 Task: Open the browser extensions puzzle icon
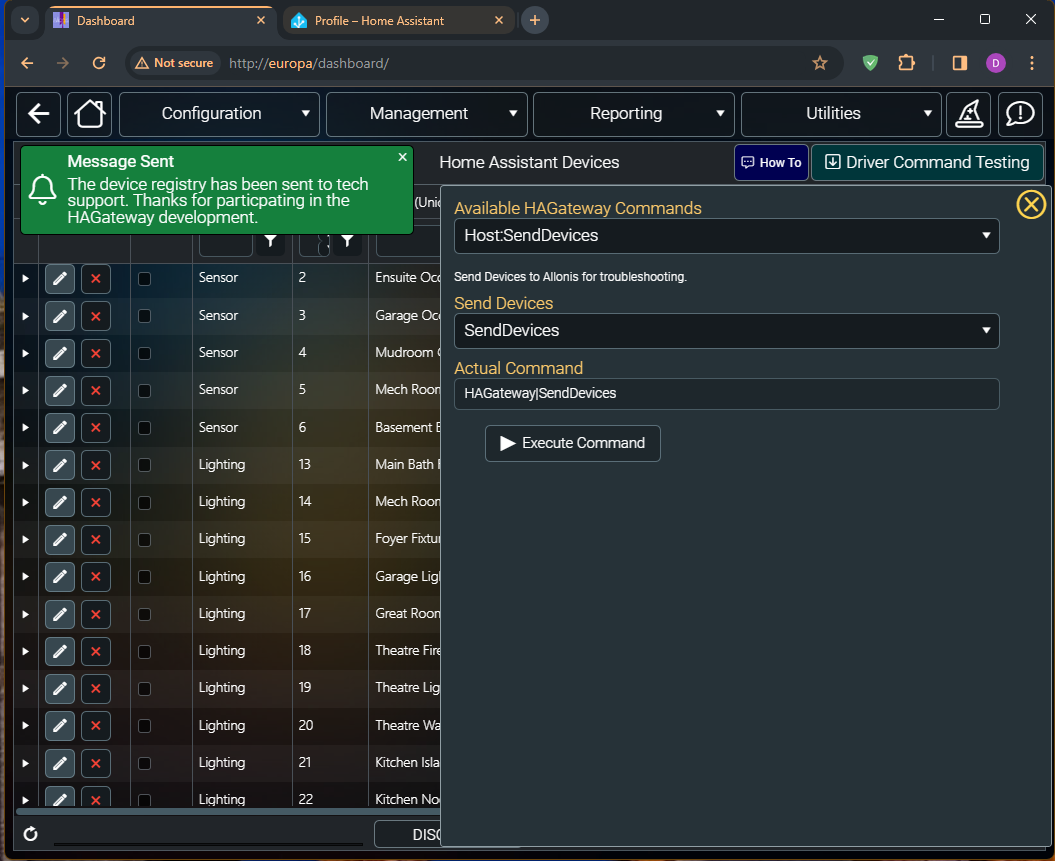click(906, 63)
